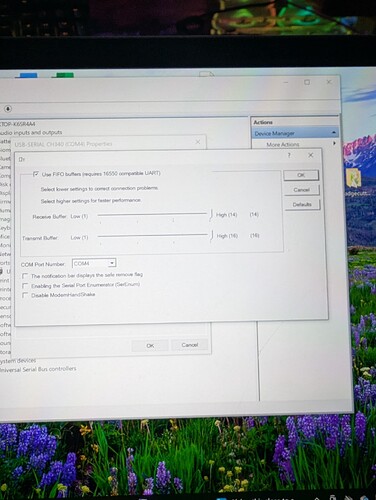
Task: Click the Defaults button
Action: tap(302, 204)
